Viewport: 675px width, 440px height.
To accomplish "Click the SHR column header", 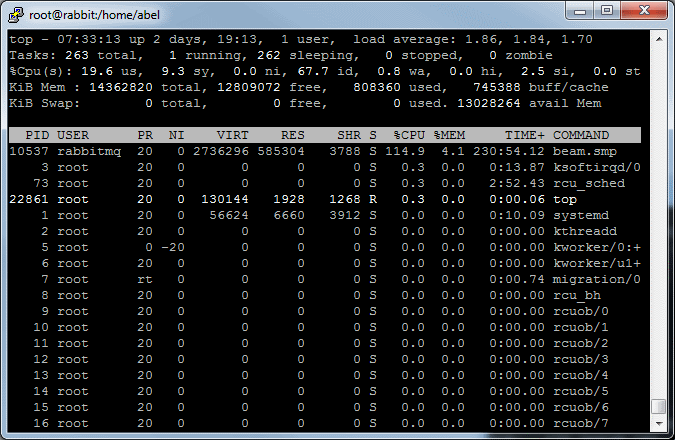I will click(349, 135).
